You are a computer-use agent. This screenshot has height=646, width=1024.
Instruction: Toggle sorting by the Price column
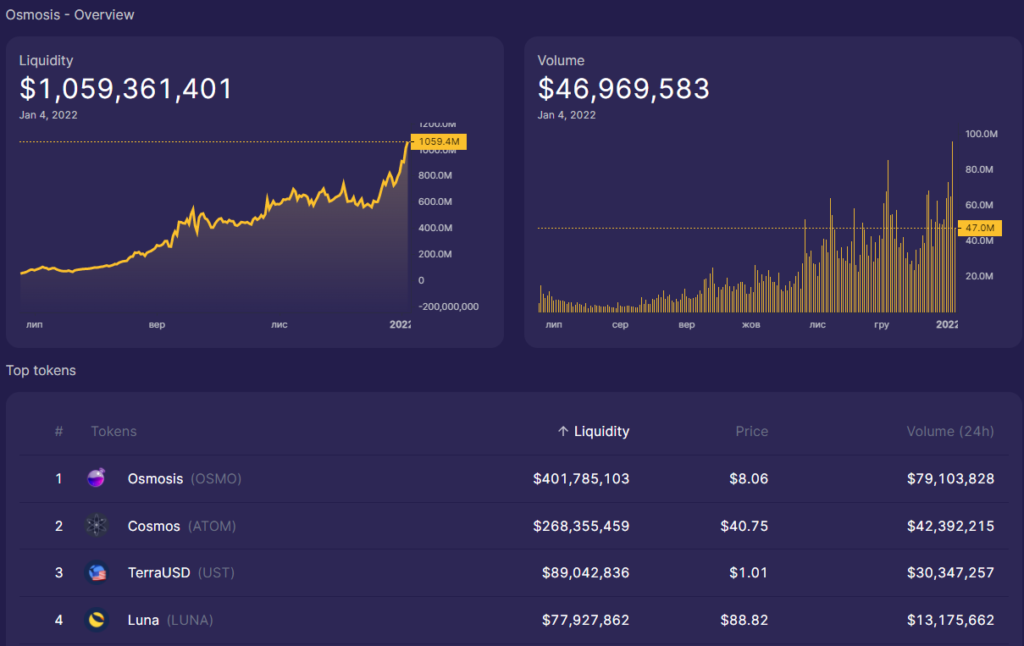click(752, 431)
